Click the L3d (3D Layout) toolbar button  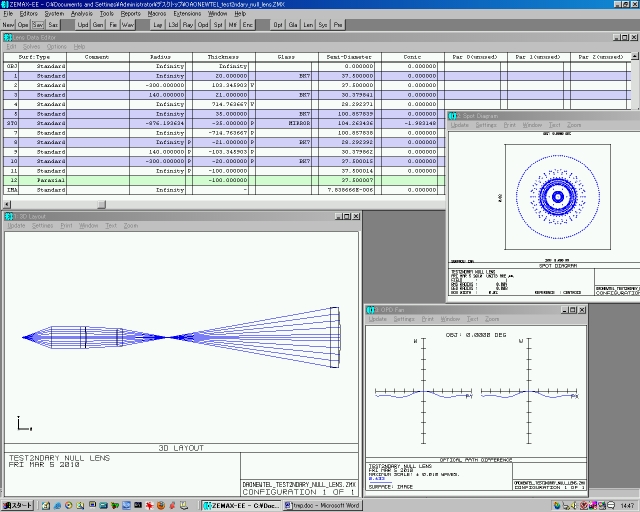click(173, 25)
